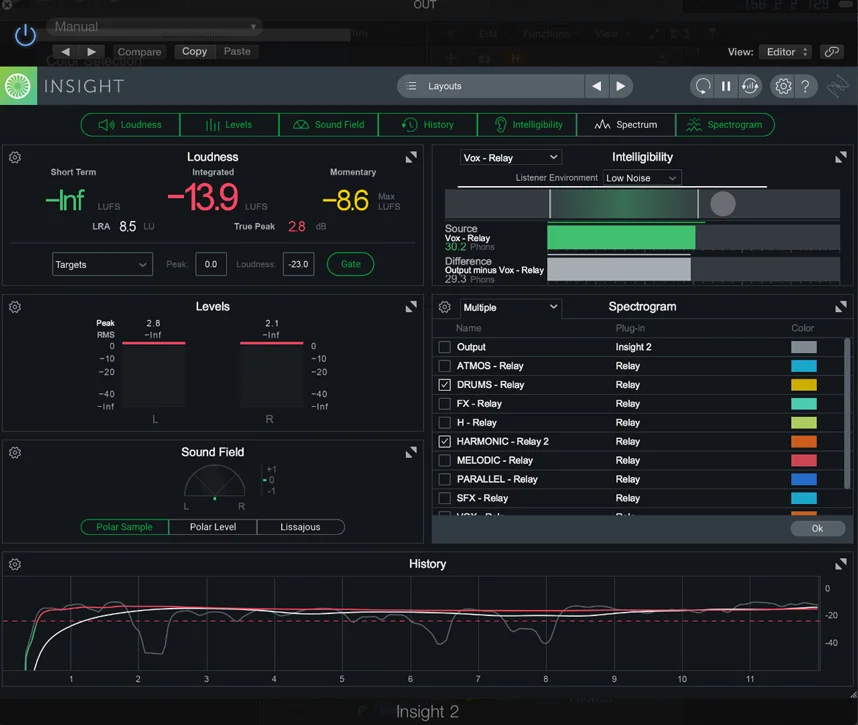
Task: Toggle the History module tab
Action: tap(428, 125)
